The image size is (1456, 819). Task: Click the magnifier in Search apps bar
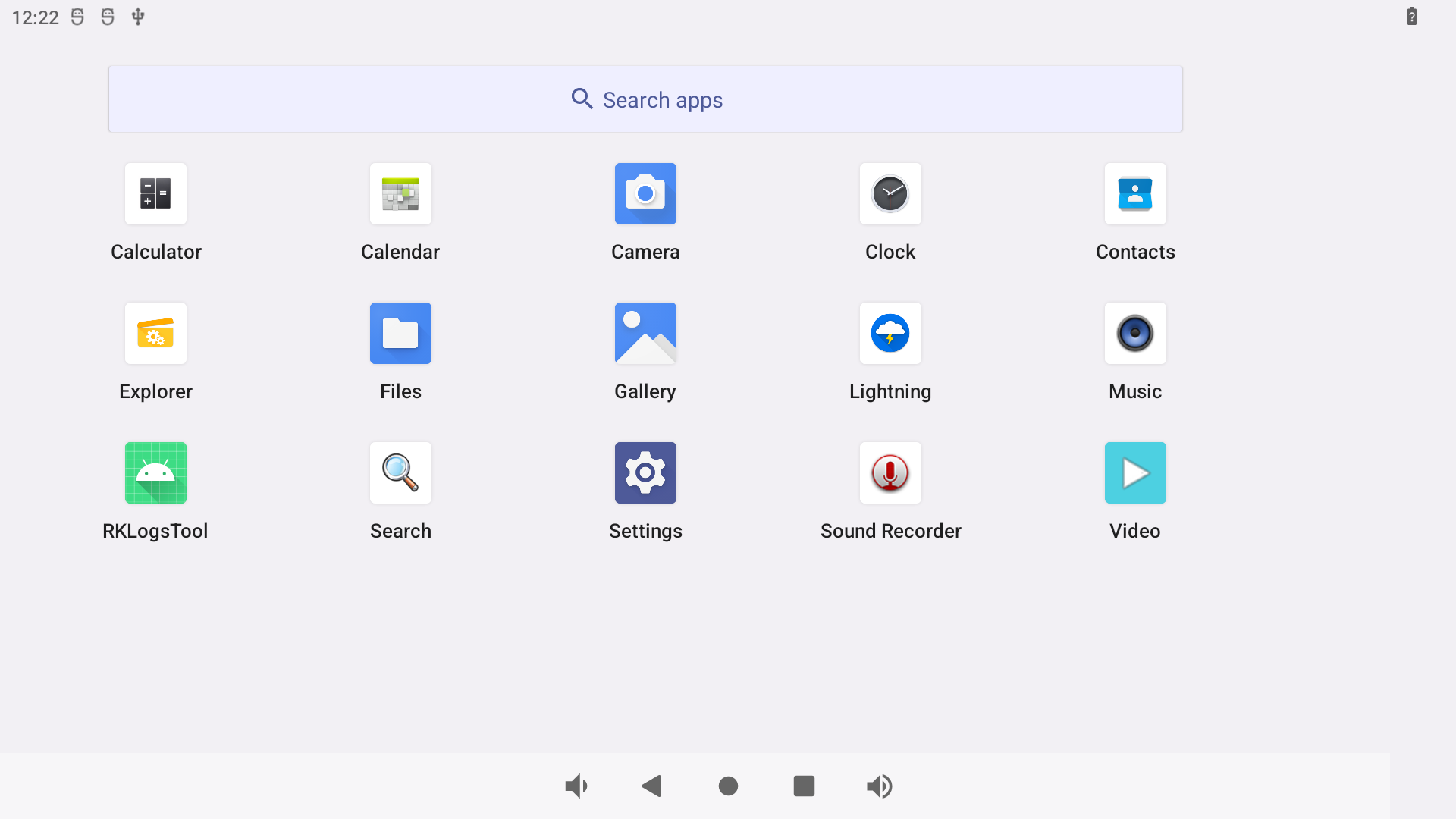582,99
